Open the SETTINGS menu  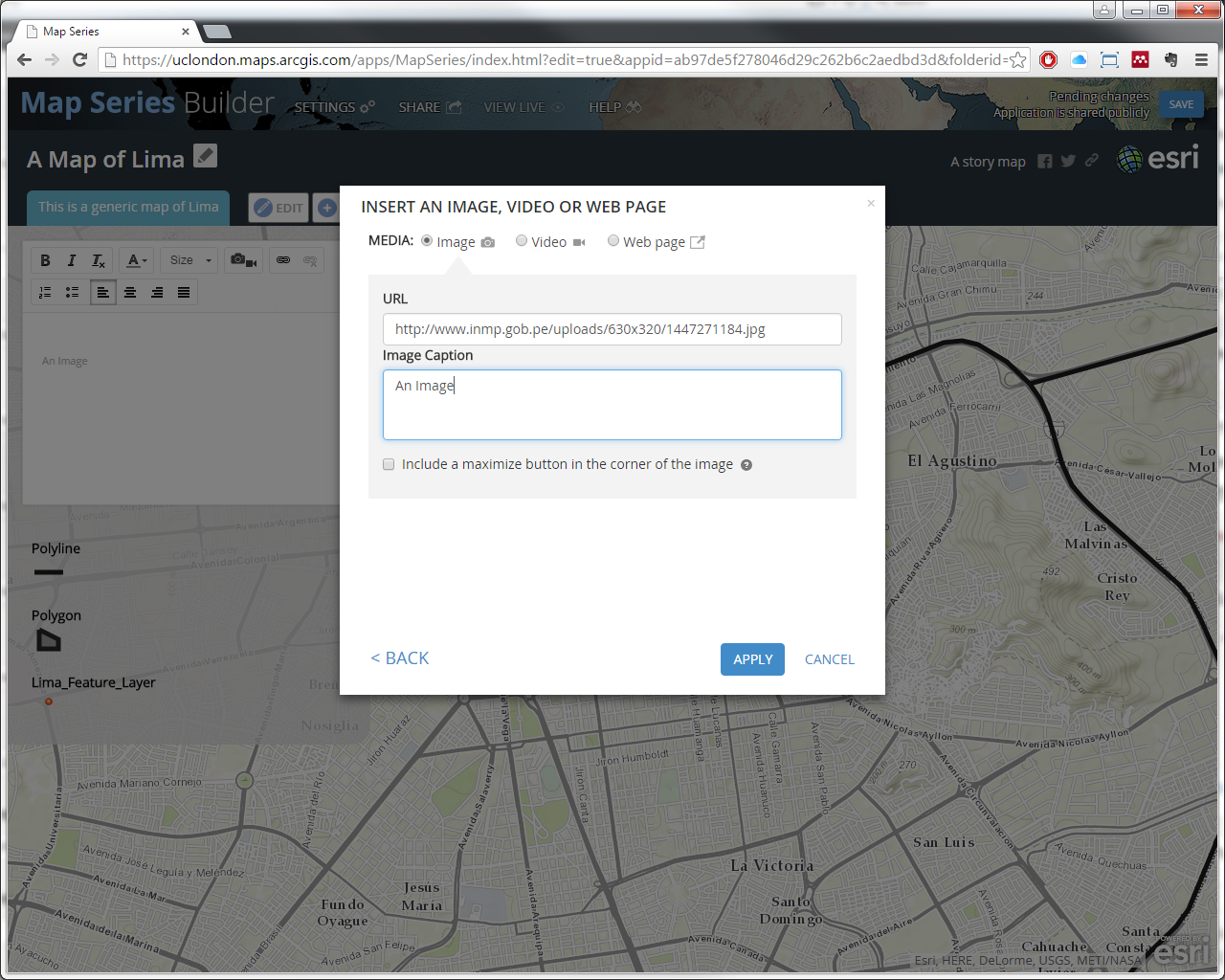pos(333,107)
